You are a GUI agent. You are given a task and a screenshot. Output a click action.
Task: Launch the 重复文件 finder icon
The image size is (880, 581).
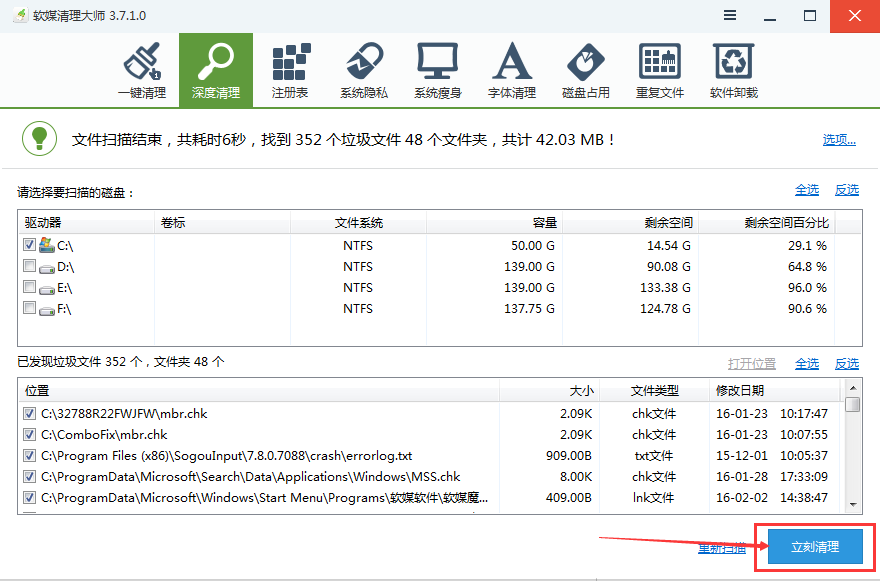pos(660,68)
